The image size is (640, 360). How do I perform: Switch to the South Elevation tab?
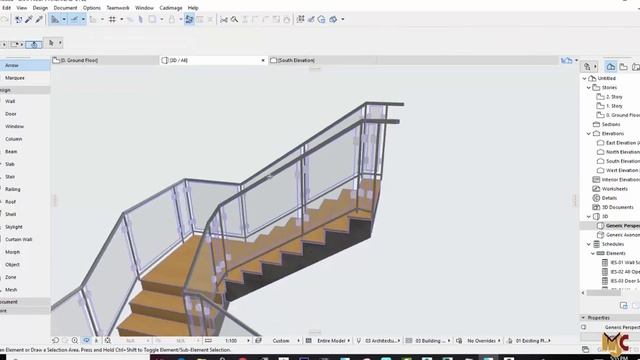[322, 60]
